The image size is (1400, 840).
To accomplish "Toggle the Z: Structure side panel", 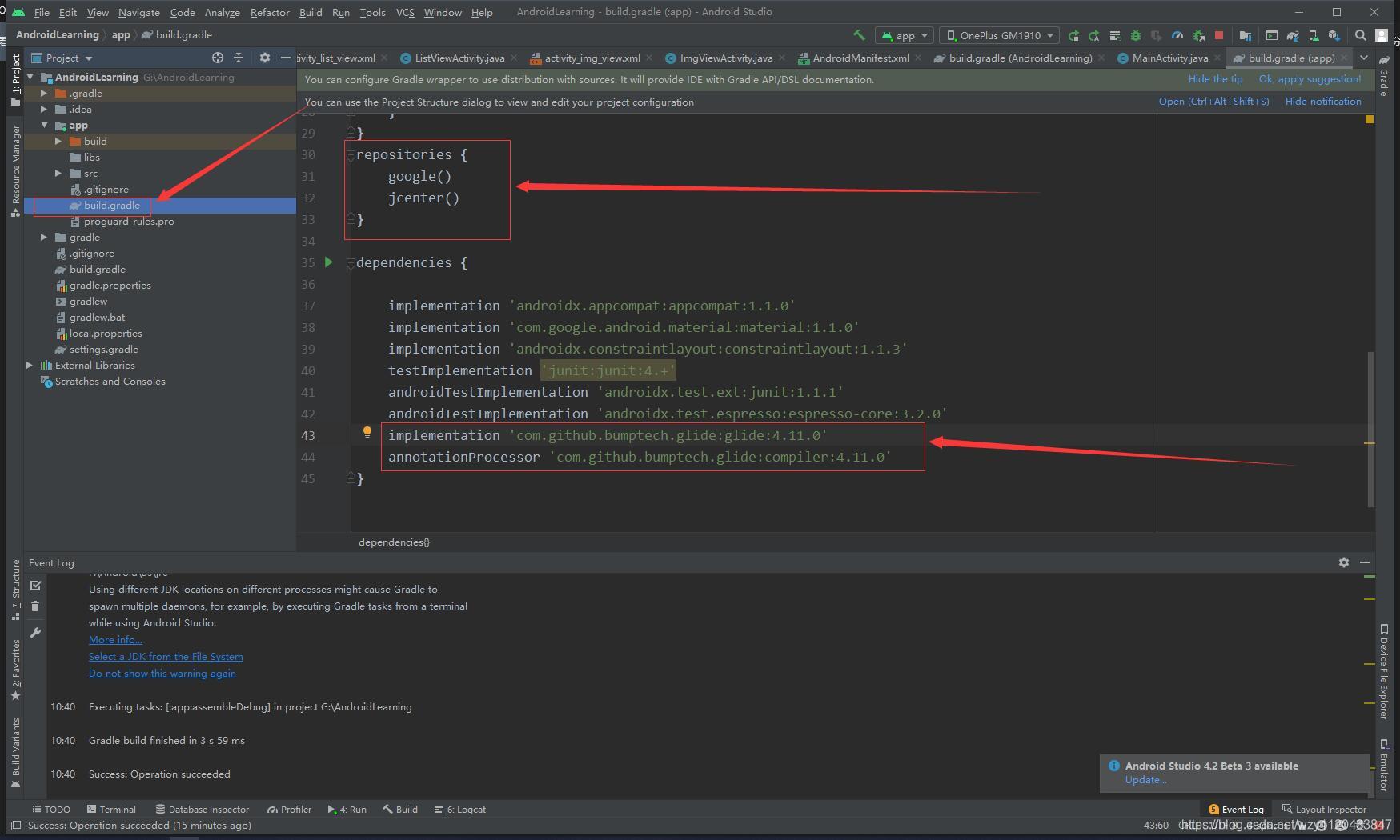I will point(15,590).
